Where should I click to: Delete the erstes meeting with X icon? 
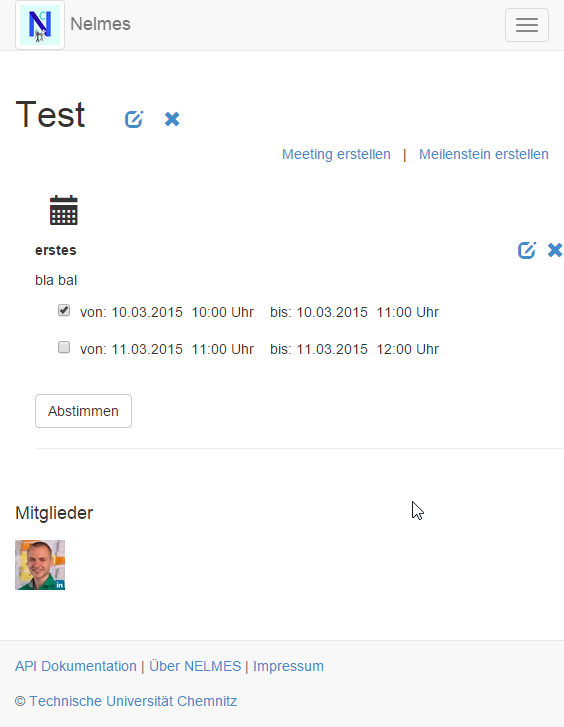[x=555, y=250]
